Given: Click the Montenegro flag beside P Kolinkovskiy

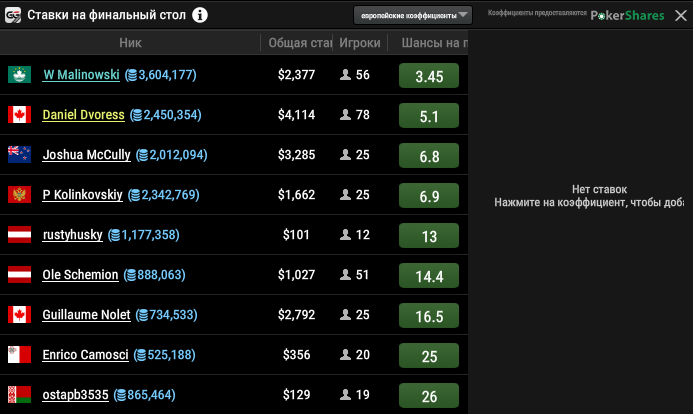Looking at the screenshot, I should pos(19,195).
